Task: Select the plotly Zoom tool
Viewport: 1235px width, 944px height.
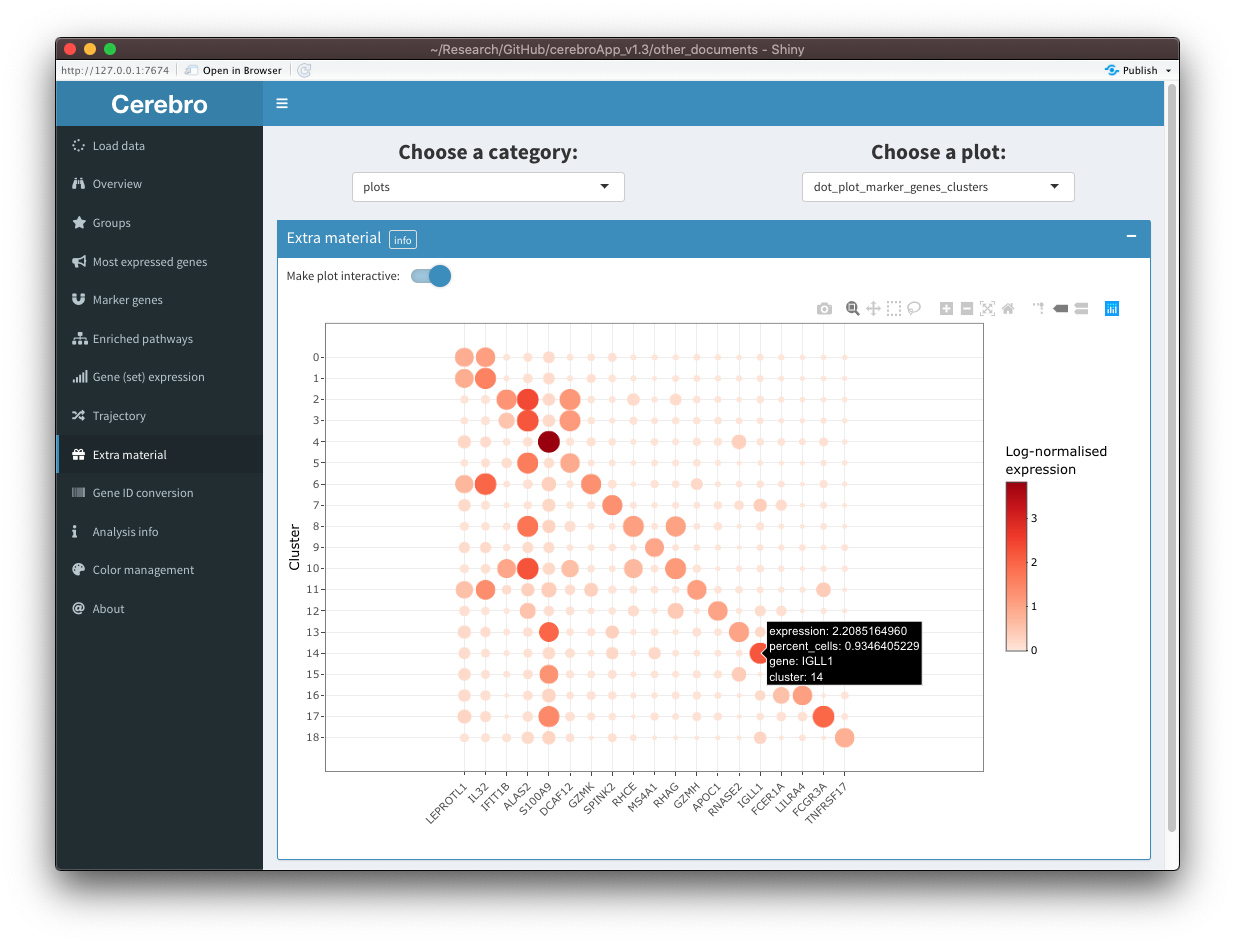Action: coord(853,309)
